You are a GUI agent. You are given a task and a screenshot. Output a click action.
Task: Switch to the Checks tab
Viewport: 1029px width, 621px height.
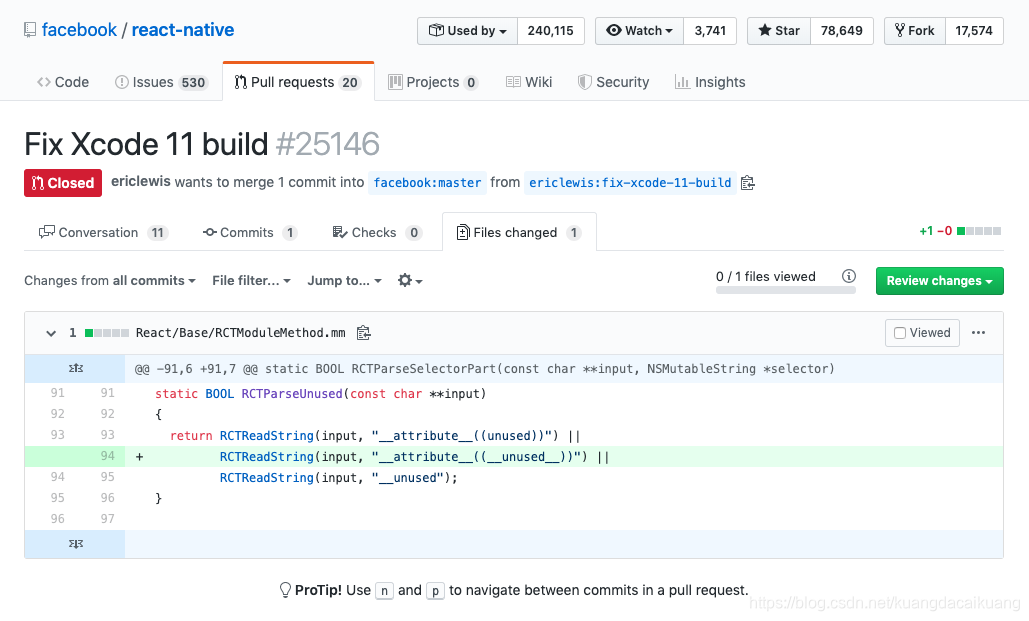[377, 232]
